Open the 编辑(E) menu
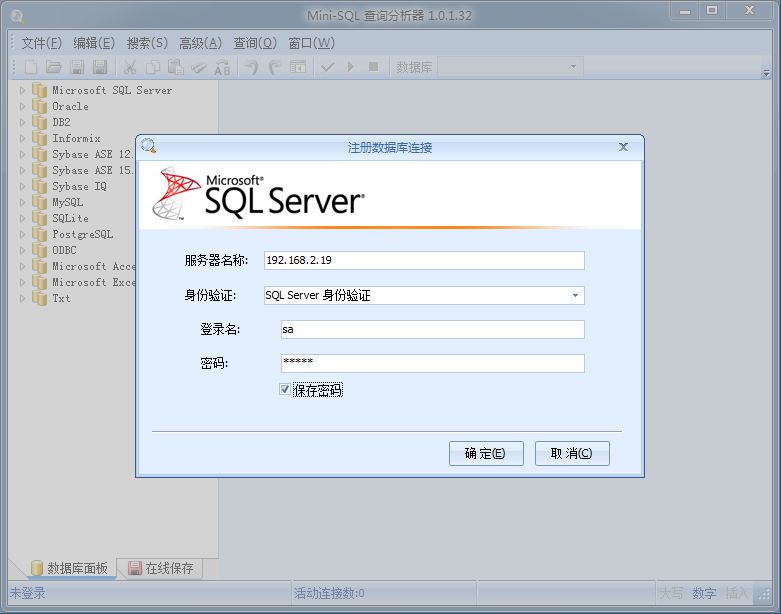This screenshot has height=614, width=781. 94,43
